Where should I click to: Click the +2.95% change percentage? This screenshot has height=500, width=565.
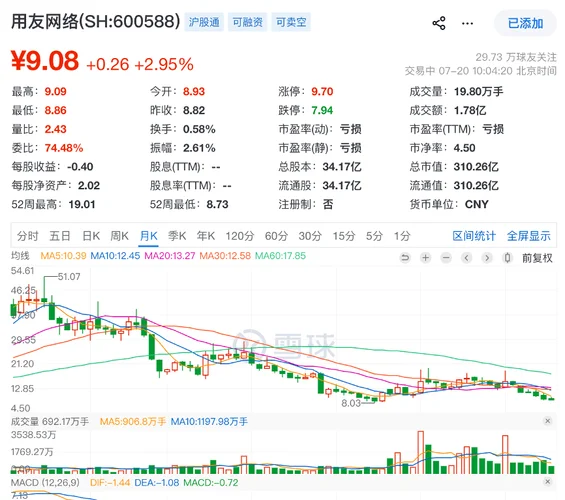tap(164, 64)
